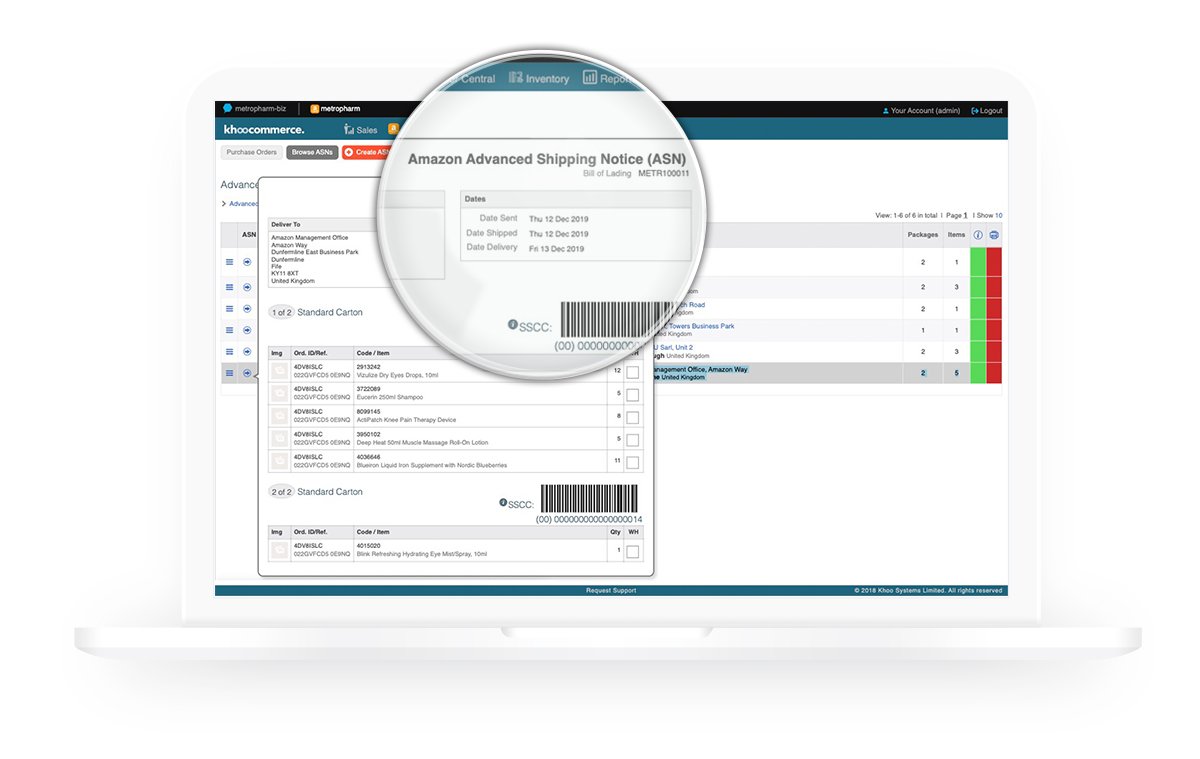
Task: Click the Logout icon at top right
Action: tap(975, 111)
